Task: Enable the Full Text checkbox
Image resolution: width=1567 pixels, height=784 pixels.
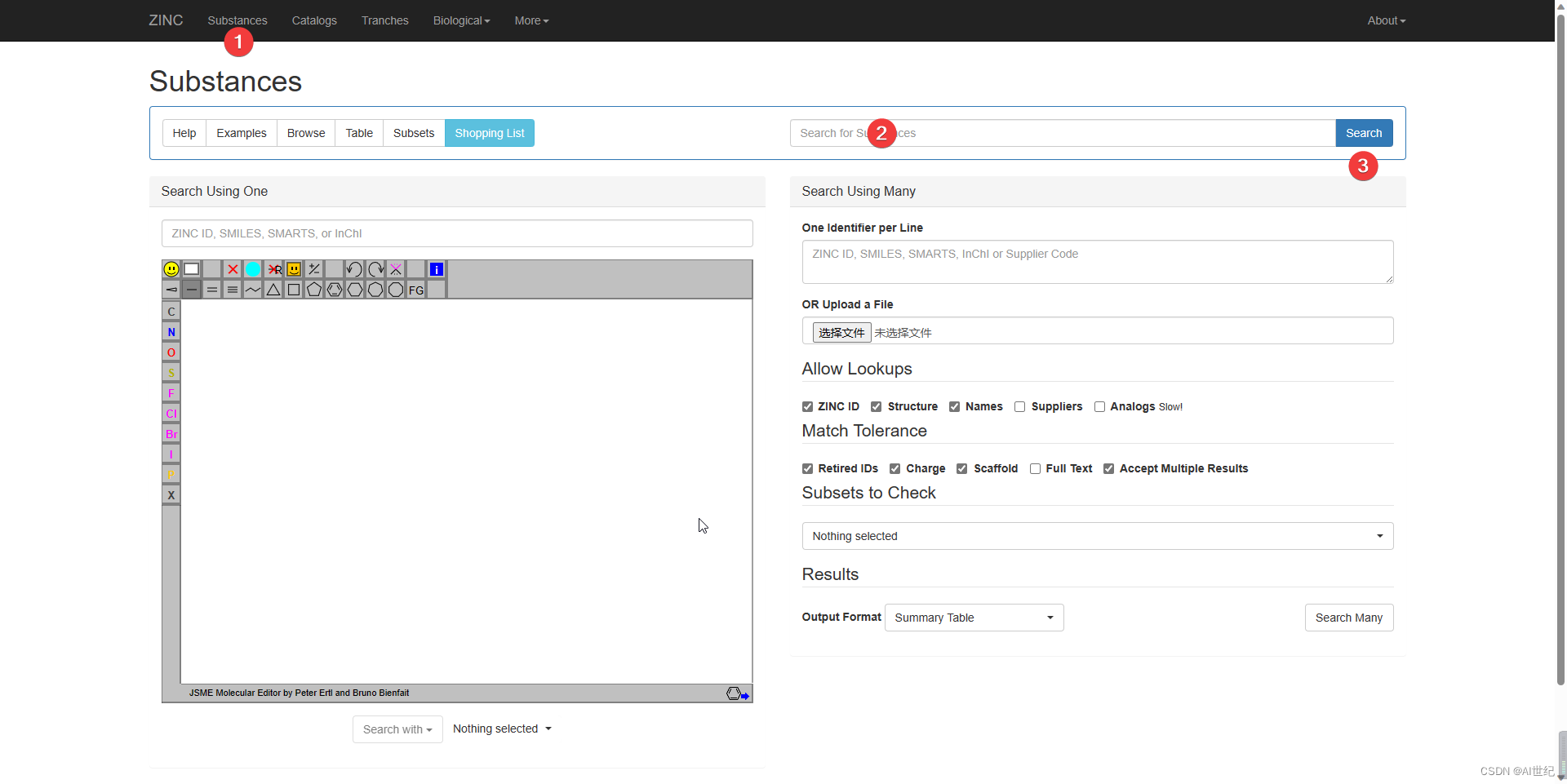Action: tap(1035, 468)
